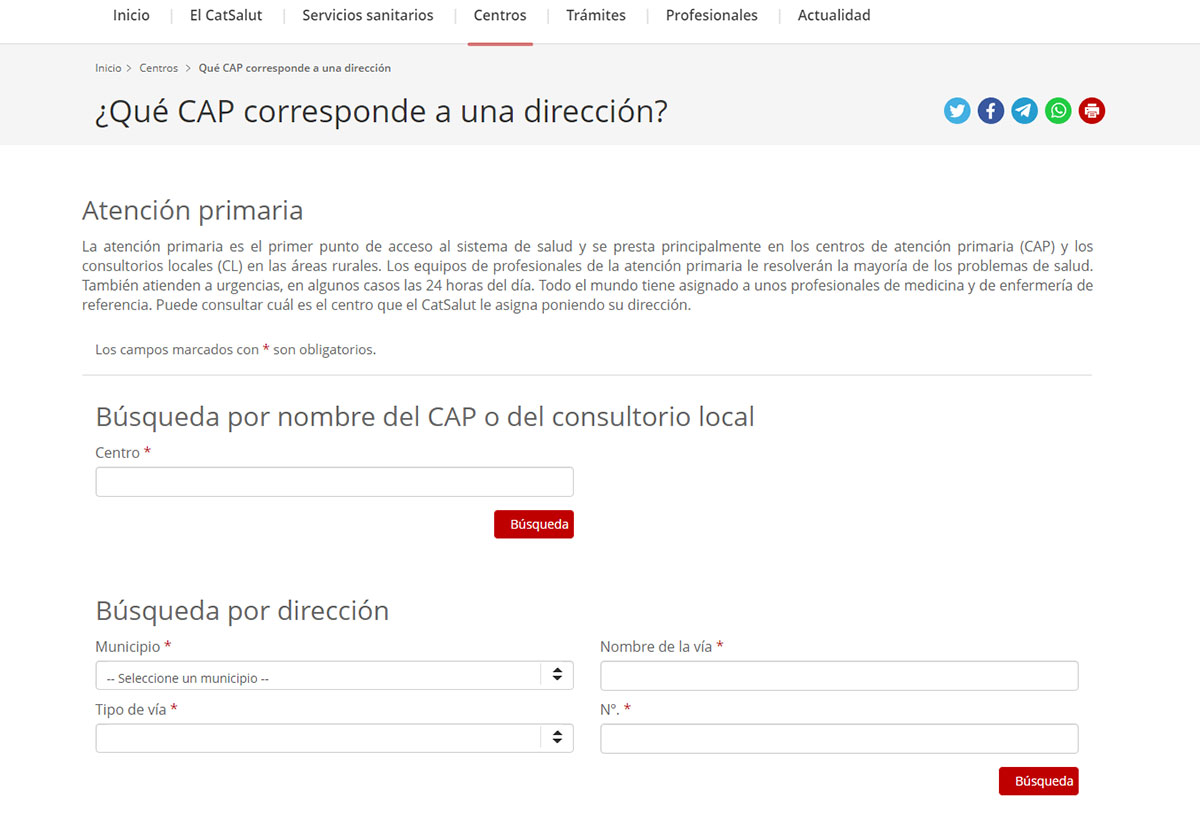Open the Municipio dropdown

coord(334,676)
